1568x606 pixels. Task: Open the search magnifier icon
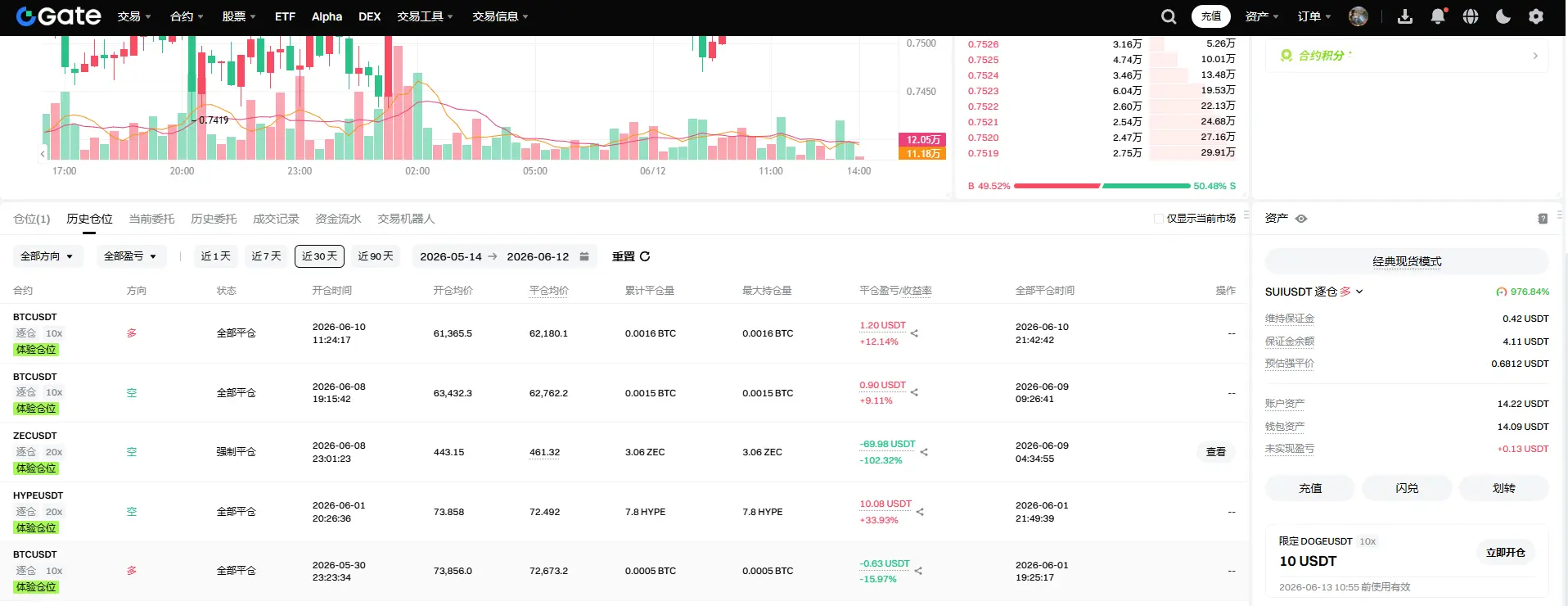1169,16
